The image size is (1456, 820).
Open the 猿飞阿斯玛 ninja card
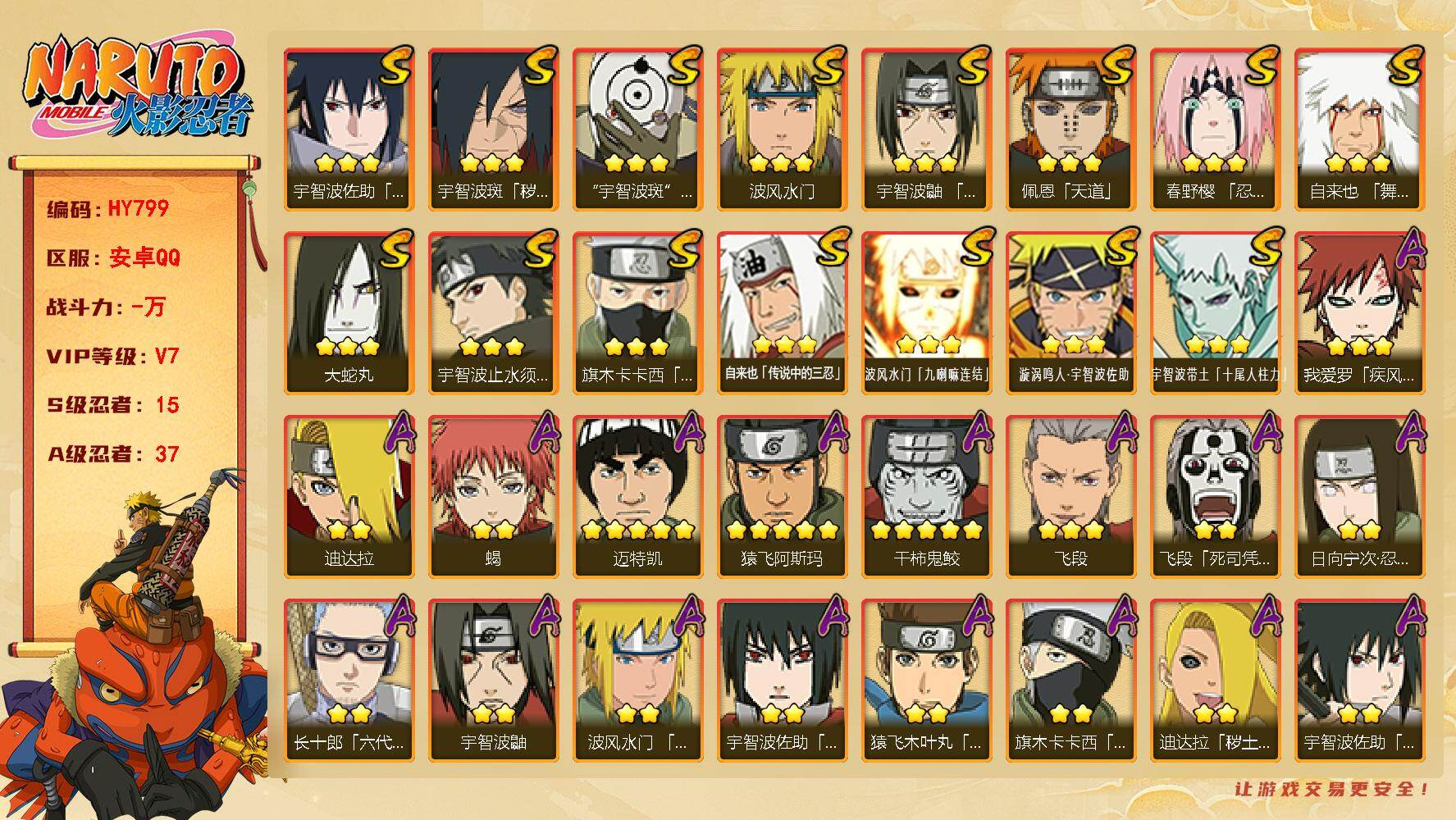(782, 496)
